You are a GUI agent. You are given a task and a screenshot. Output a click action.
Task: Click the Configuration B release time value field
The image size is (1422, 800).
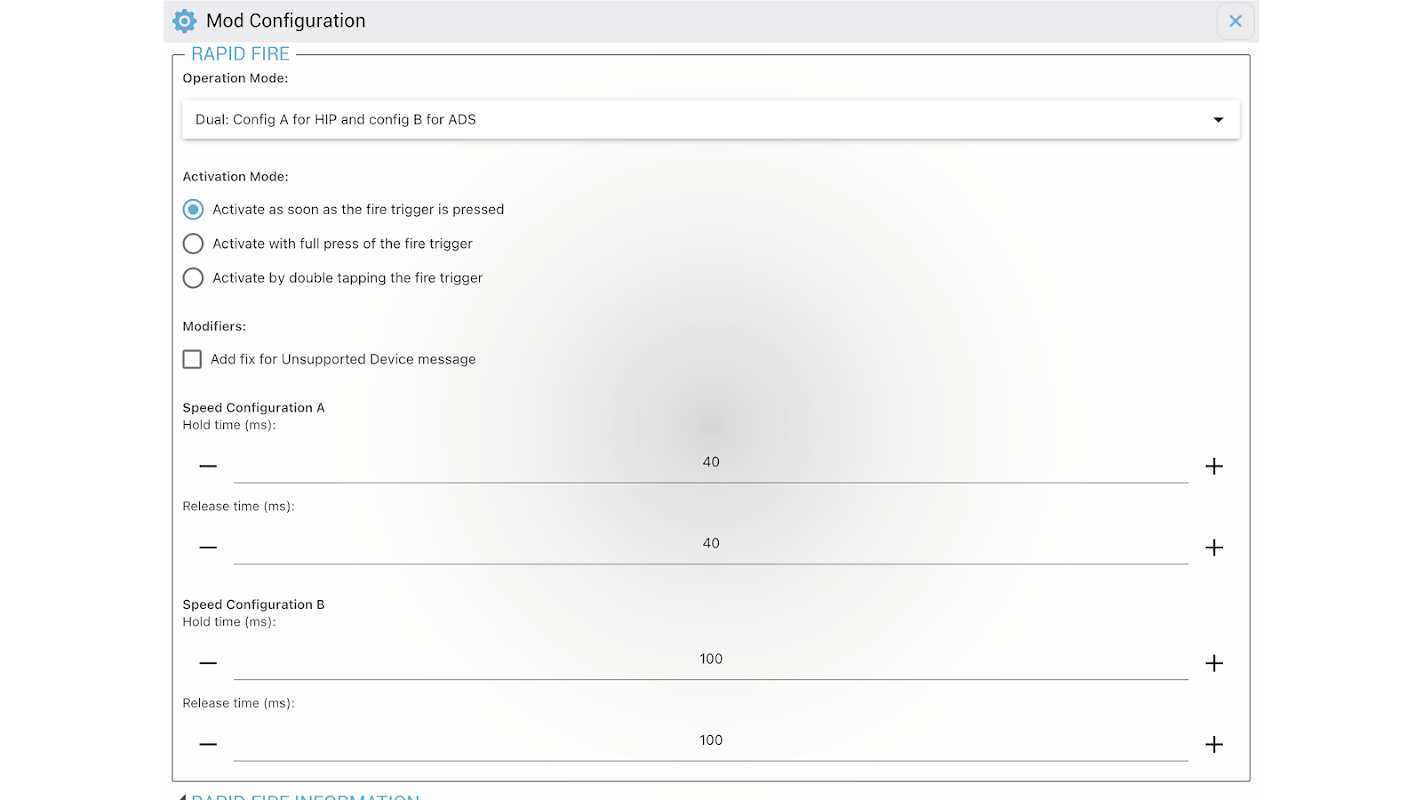click(710, 741)
